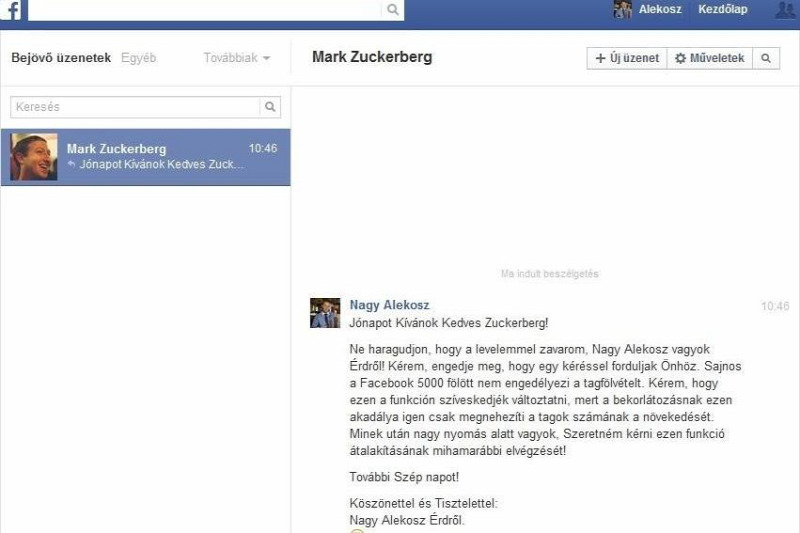Search within conversation using magnifier button
Screen dimensions: 800x533
766,58
